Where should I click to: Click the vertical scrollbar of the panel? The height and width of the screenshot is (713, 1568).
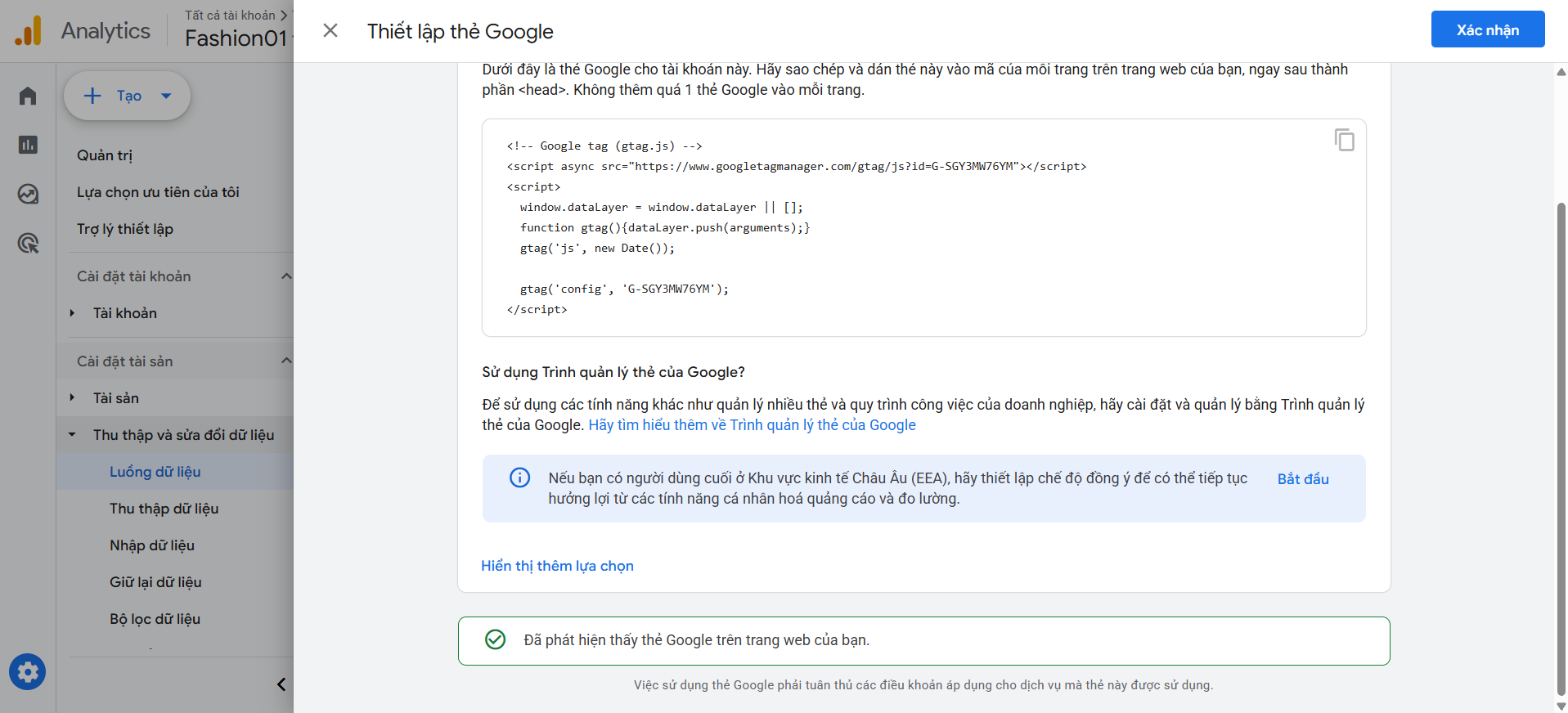(x=1561, y=442)
